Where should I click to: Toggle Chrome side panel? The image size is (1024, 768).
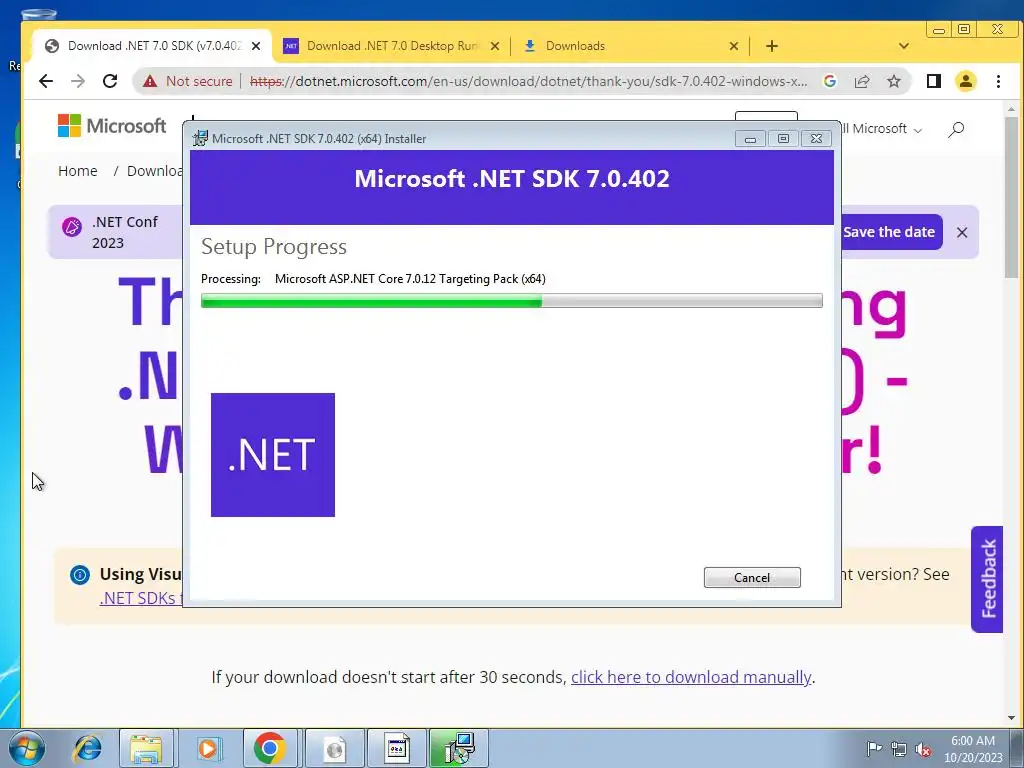pos(934,81)
